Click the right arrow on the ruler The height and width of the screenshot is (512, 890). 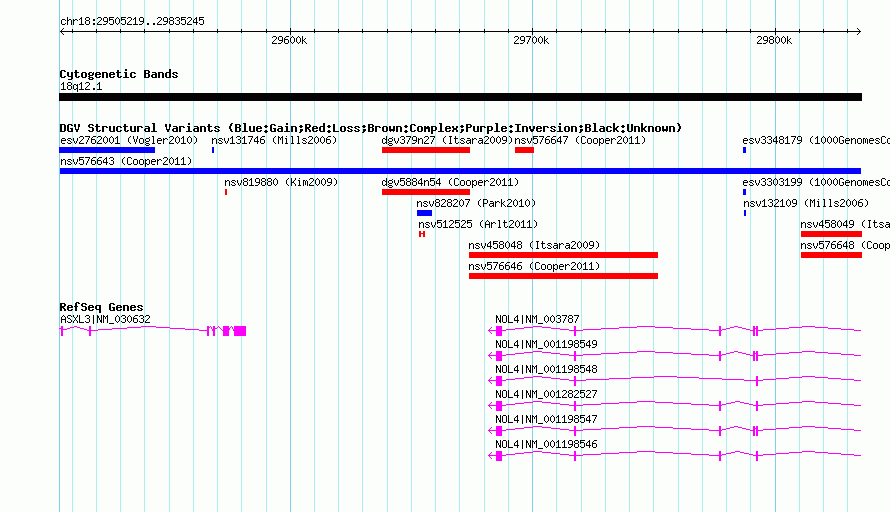858,32
